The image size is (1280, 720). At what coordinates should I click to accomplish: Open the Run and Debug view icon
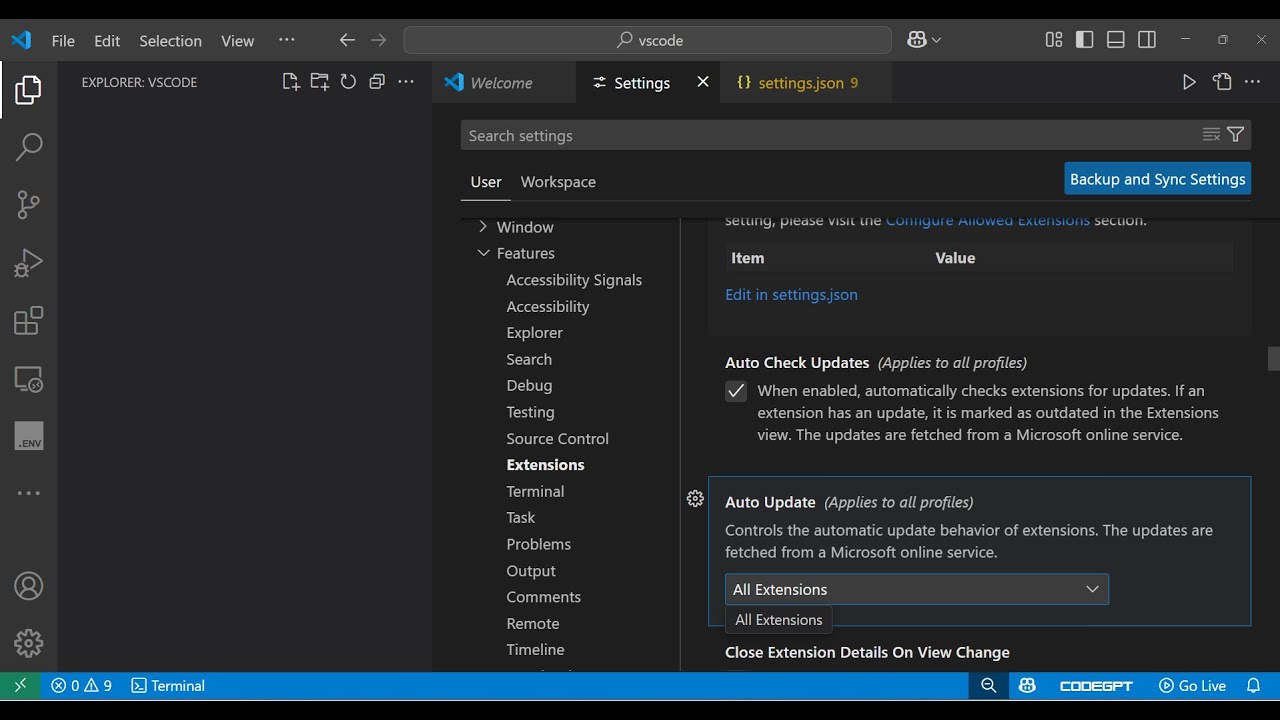(x=28, y=263)
